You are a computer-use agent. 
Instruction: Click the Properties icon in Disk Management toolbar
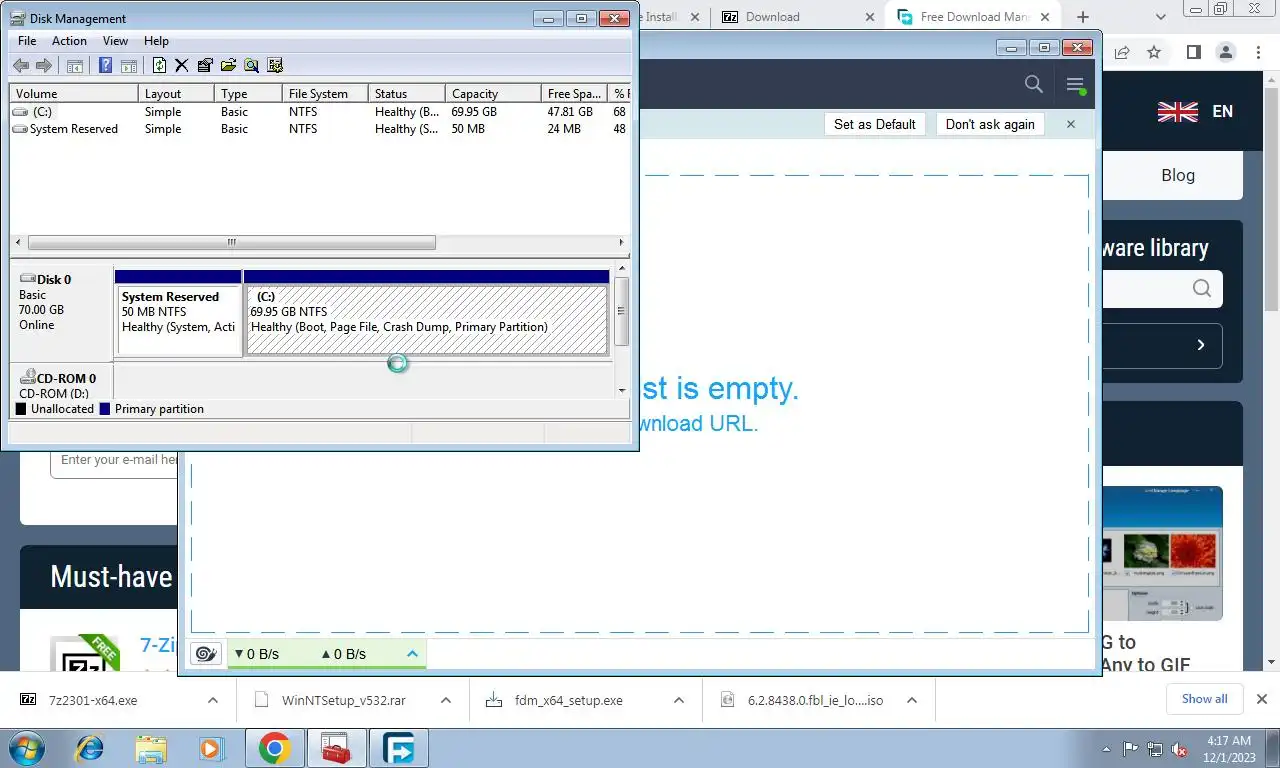tap(205, 66)
